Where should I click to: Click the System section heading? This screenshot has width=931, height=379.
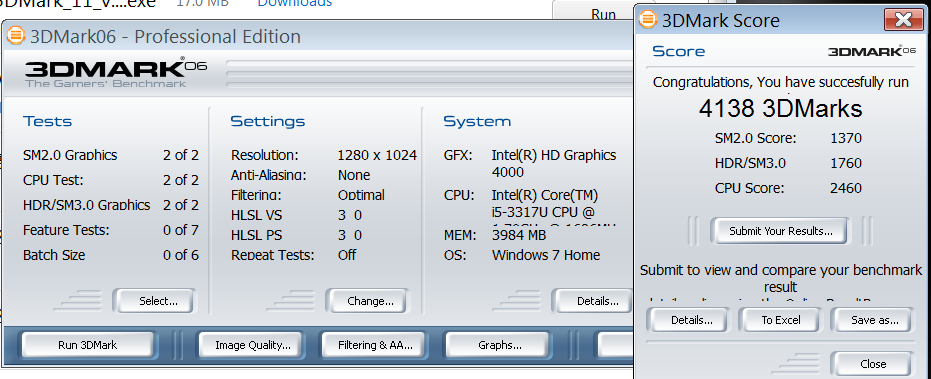(x=477, y=121)
